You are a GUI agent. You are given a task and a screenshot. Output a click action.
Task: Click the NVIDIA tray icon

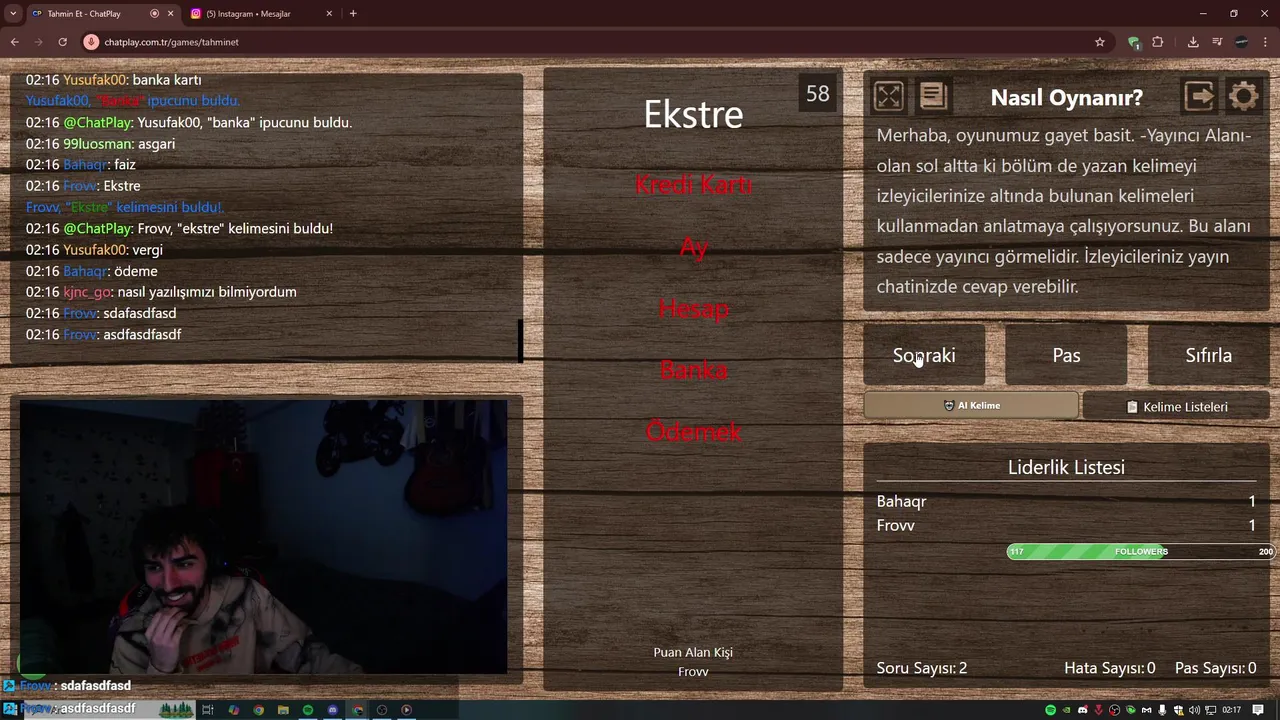[x=1066, y=710]
